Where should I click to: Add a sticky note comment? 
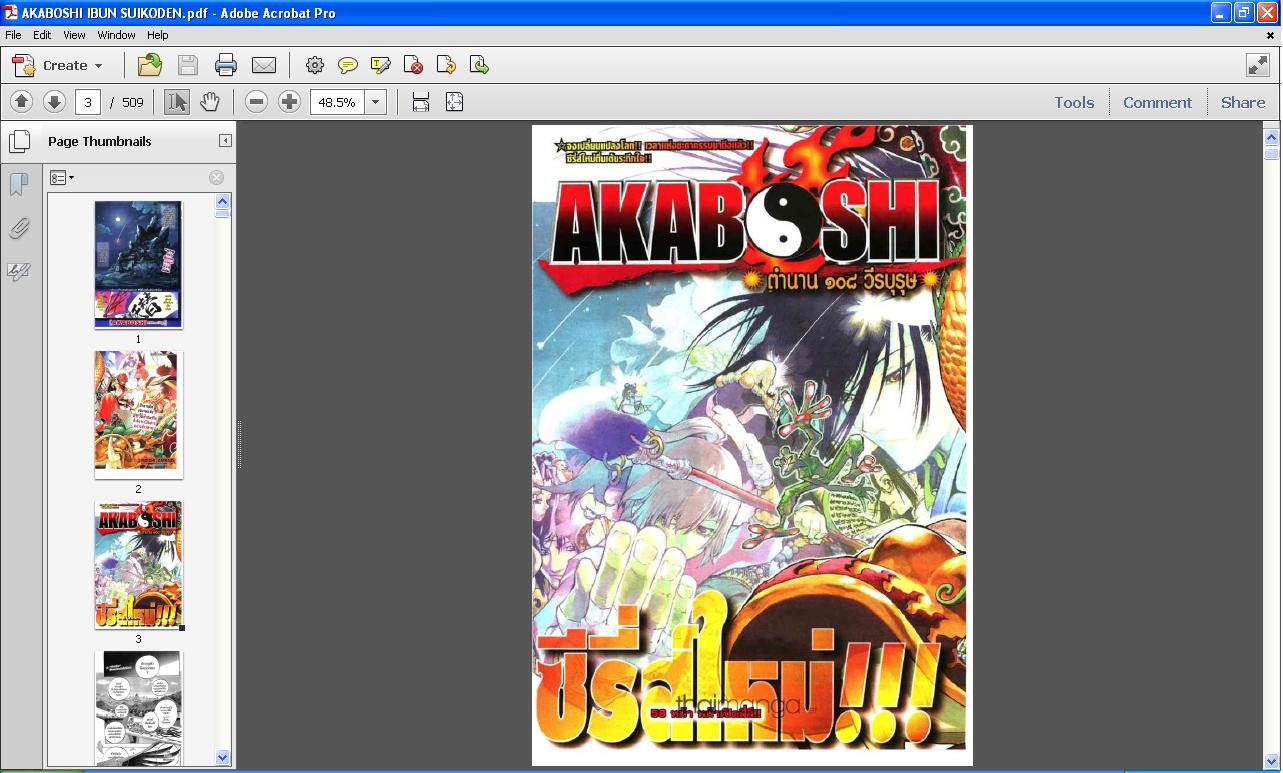348,66
